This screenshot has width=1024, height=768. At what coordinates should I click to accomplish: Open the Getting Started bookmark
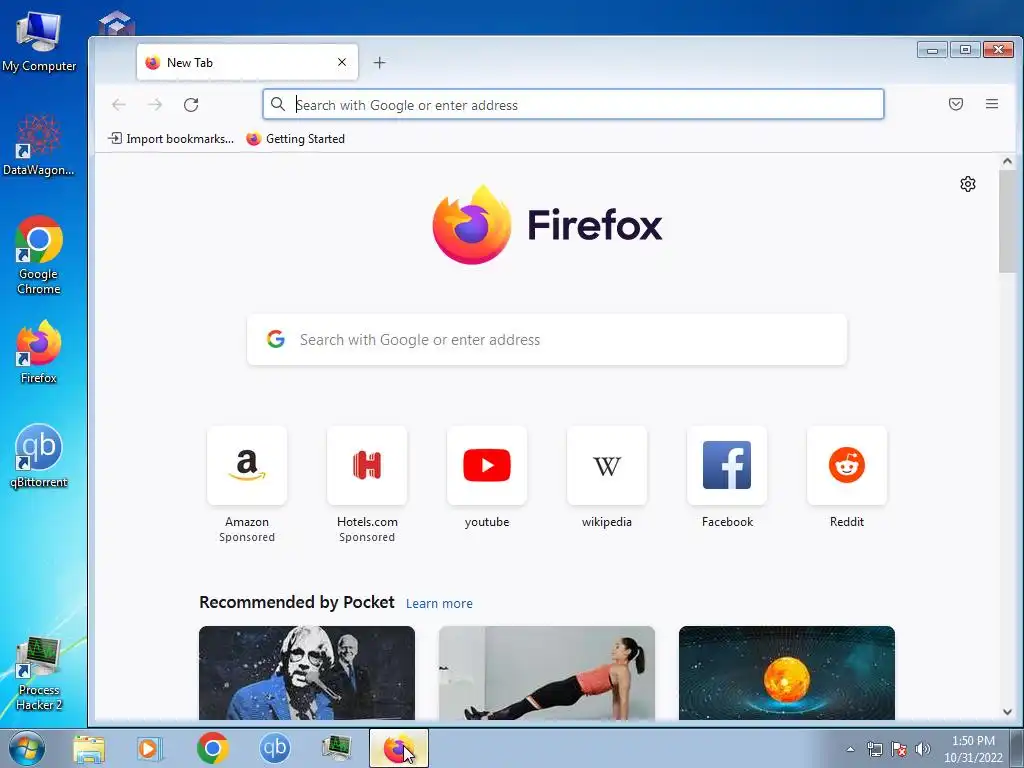point(295,138)
